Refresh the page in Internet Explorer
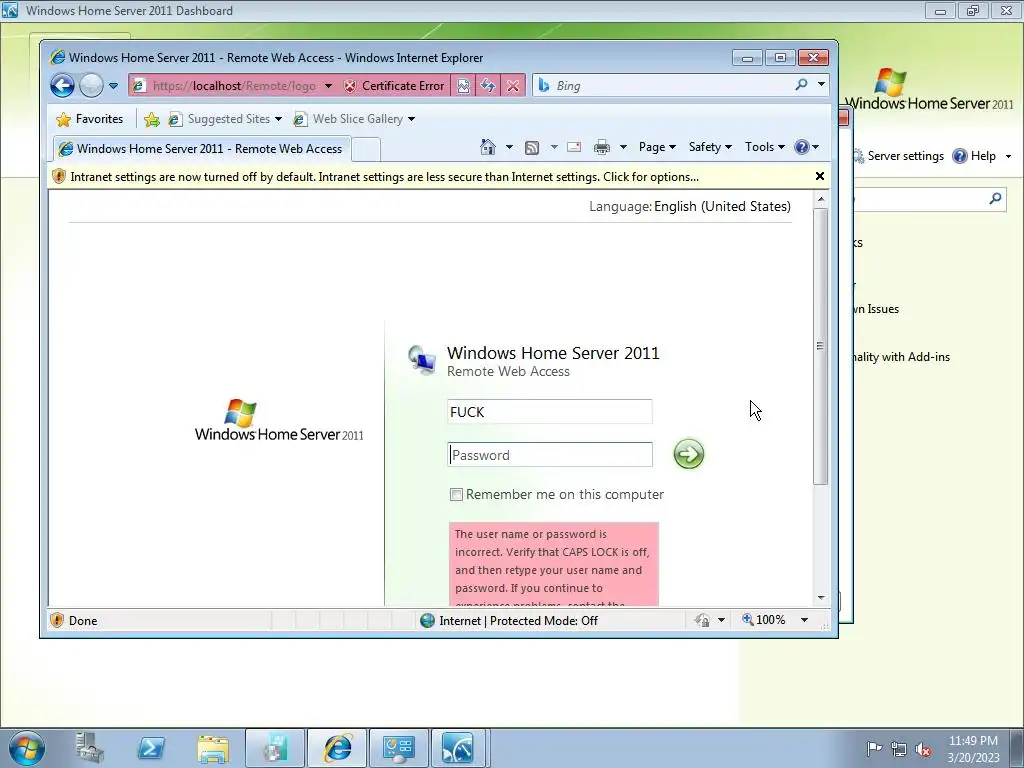Image resolution: width=1024 pixels, height=768 pixels. 488,86
